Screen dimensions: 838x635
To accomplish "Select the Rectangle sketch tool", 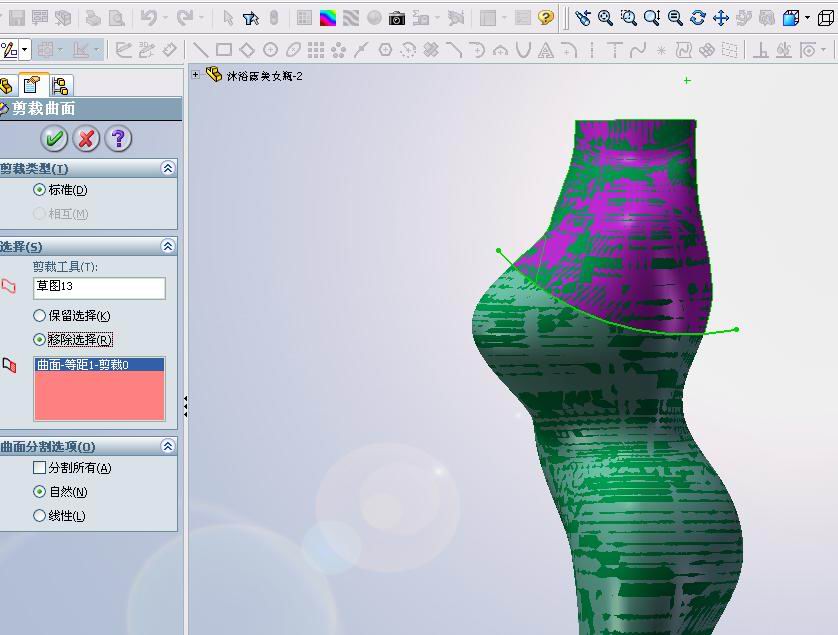I will [x=223, y=50].
